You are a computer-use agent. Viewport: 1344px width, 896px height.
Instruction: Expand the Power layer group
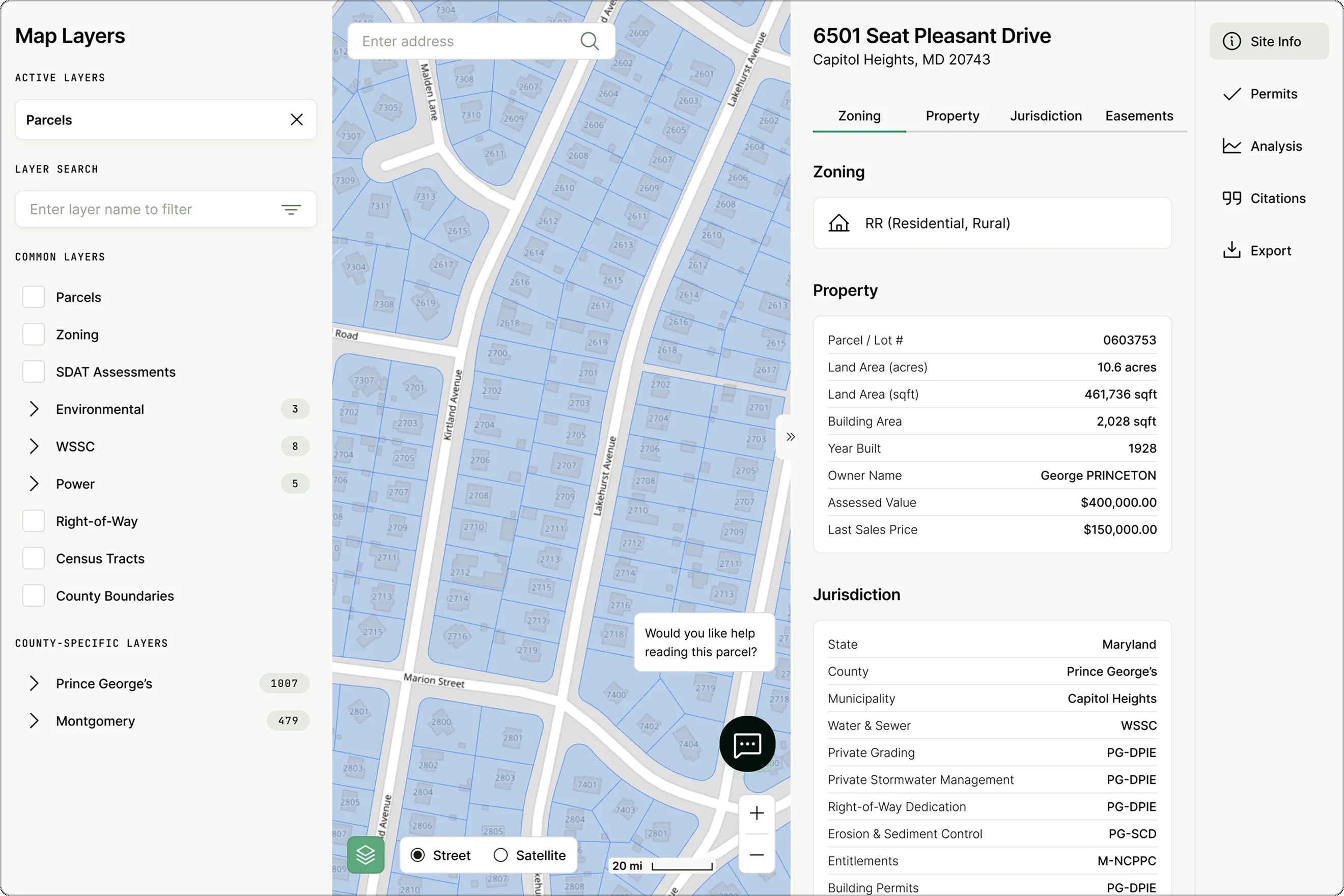[34, 484]
